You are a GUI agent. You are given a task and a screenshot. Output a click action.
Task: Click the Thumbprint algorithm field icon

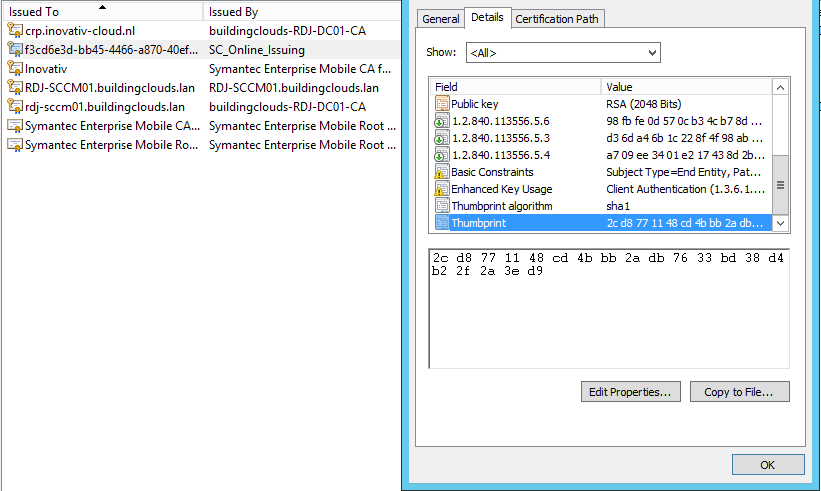point(442,206)
